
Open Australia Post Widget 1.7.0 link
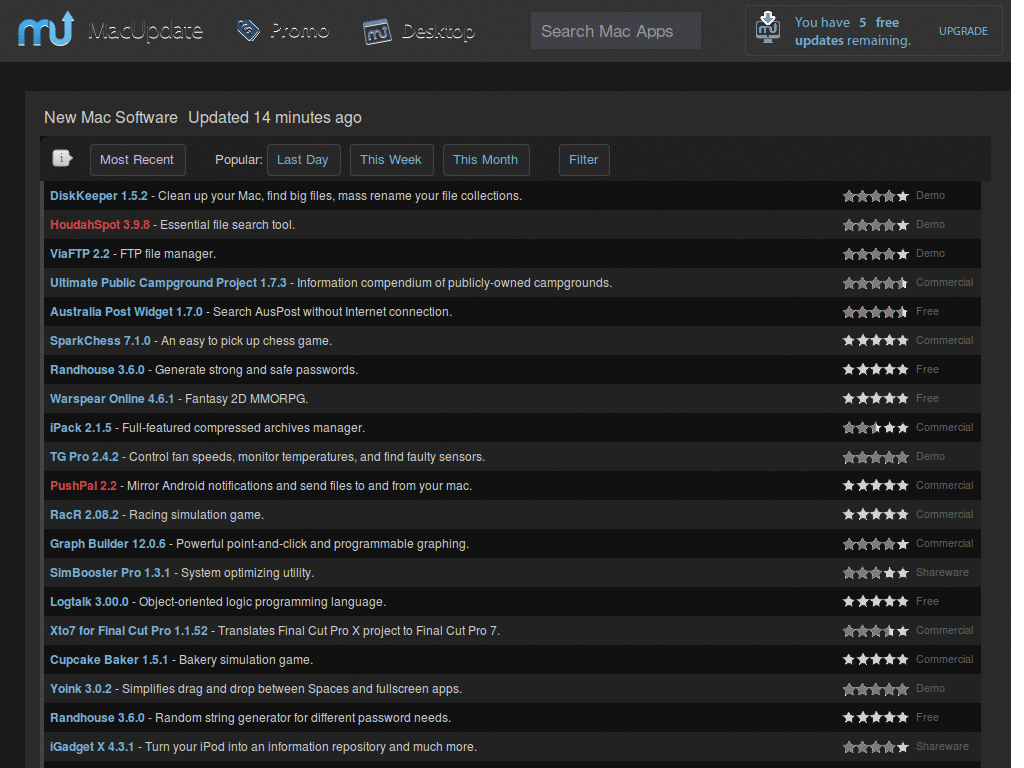point(126,312)
